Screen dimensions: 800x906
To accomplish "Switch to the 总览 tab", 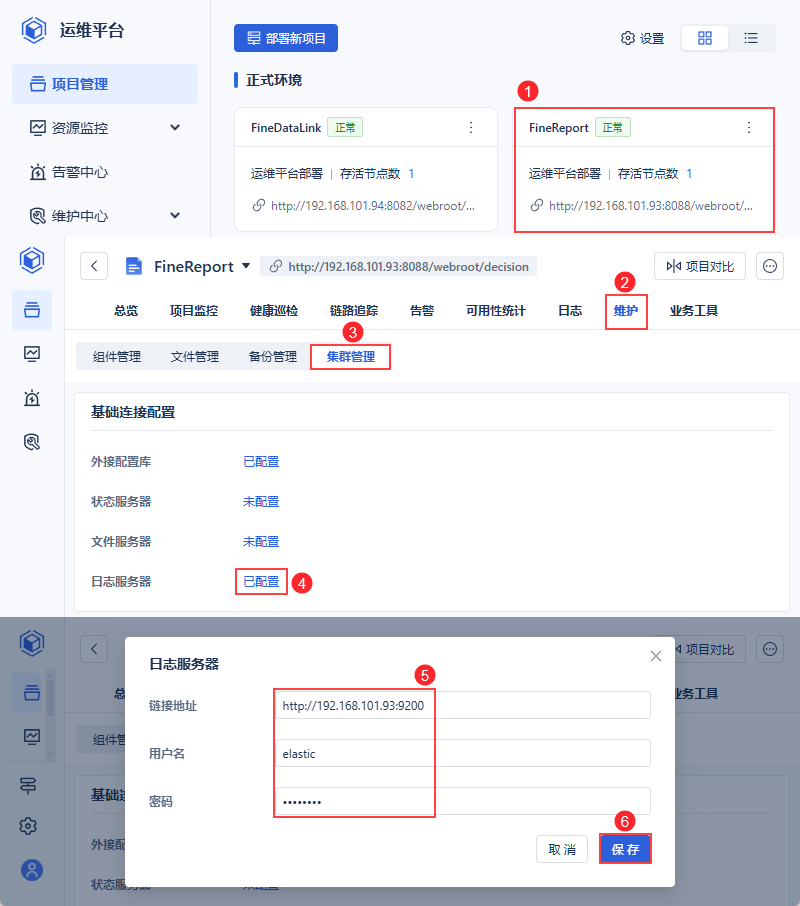I will (x=126, y=311).
